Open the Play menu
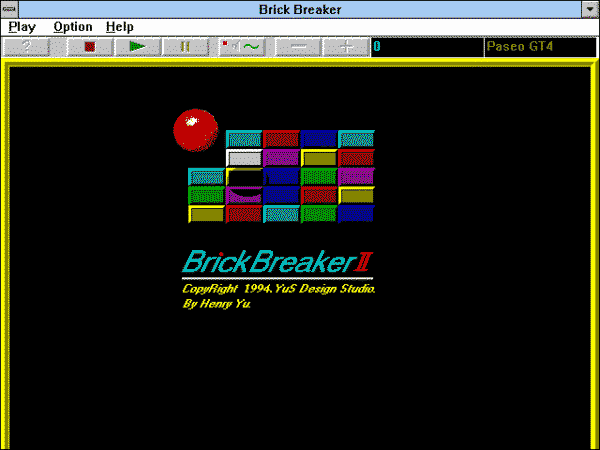Screen dimensions: 600x450 coord(22,27)
